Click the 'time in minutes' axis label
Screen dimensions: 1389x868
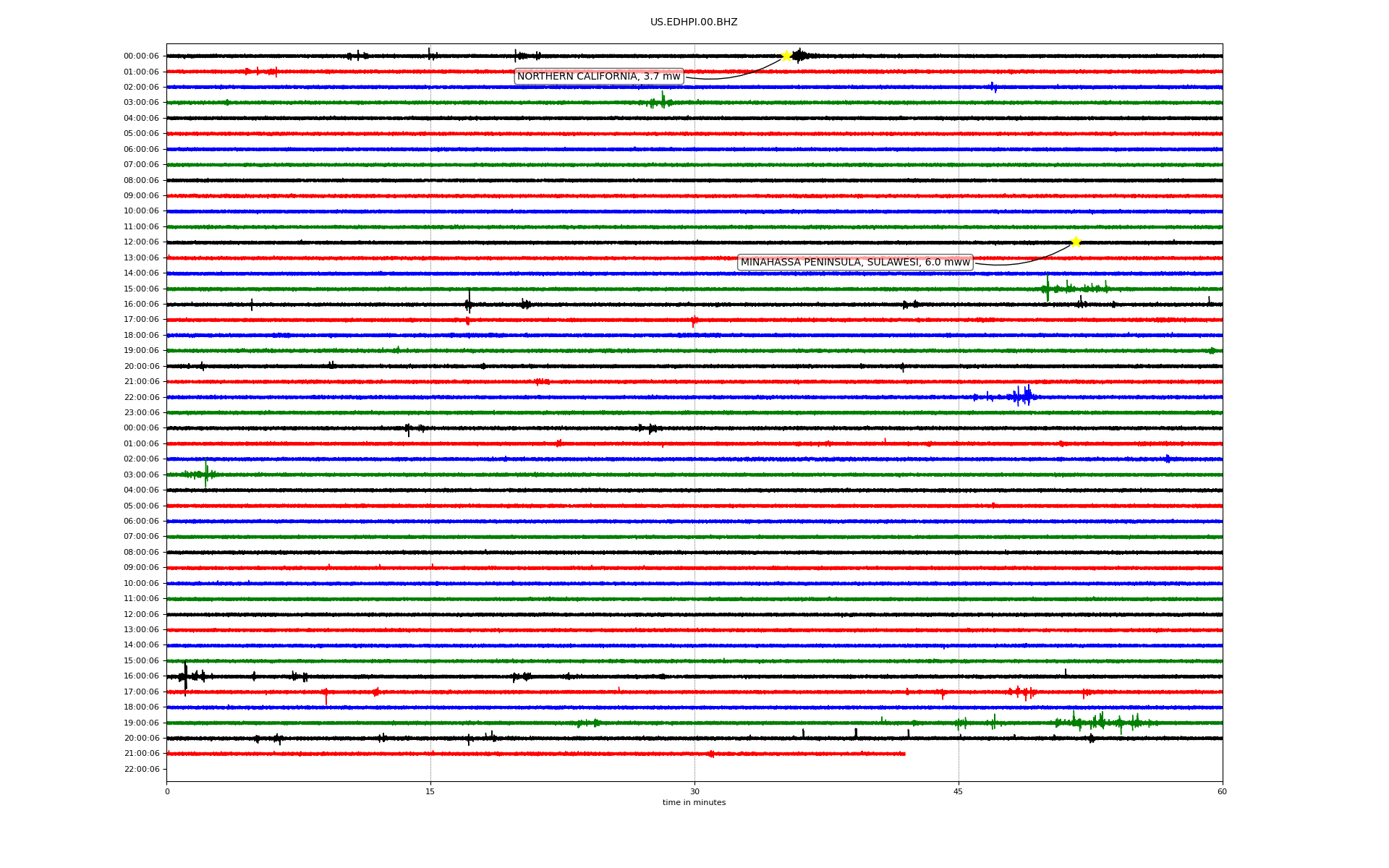(x=694, y=803)
